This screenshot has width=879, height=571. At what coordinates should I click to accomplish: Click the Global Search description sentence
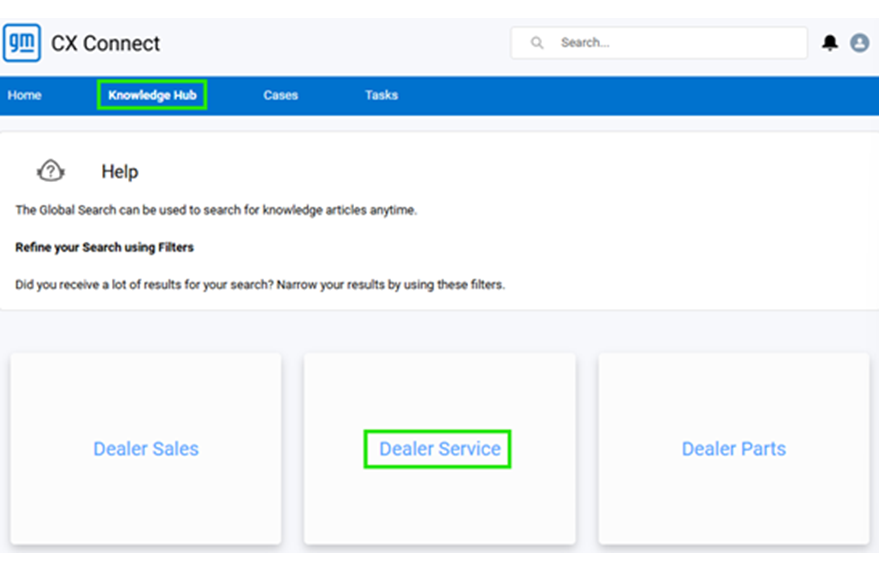click(215, 210)
